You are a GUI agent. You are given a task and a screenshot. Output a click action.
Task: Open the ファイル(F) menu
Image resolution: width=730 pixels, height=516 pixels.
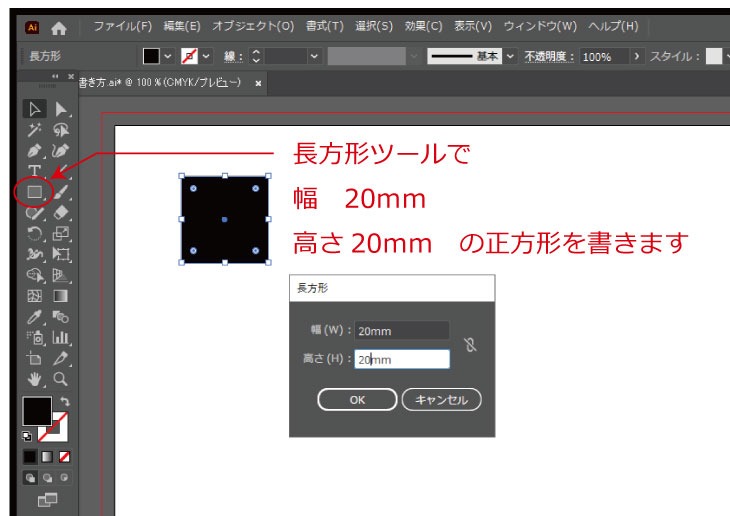click(122, 26)
